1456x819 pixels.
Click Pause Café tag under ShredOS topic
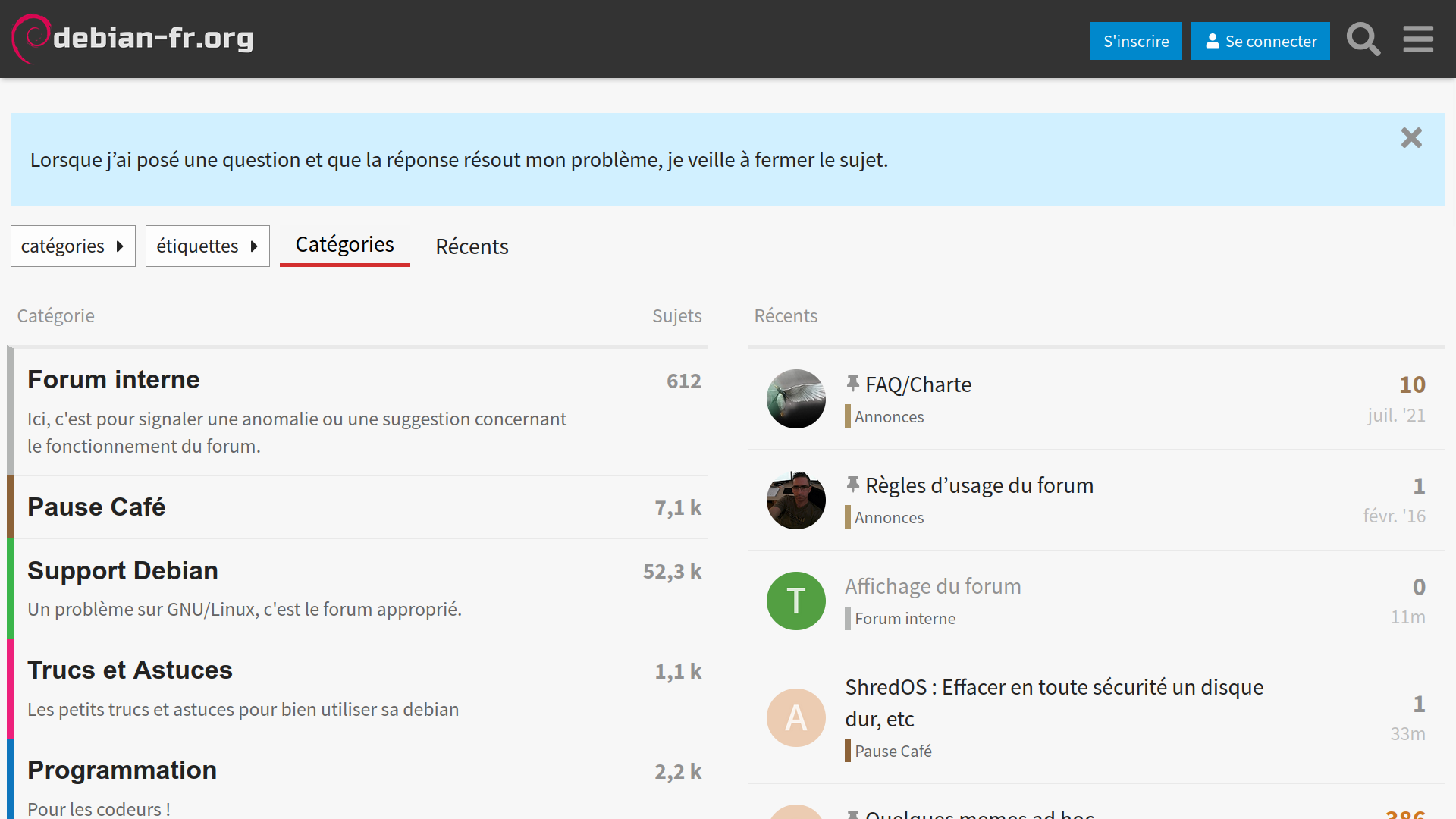coord(888,751)
